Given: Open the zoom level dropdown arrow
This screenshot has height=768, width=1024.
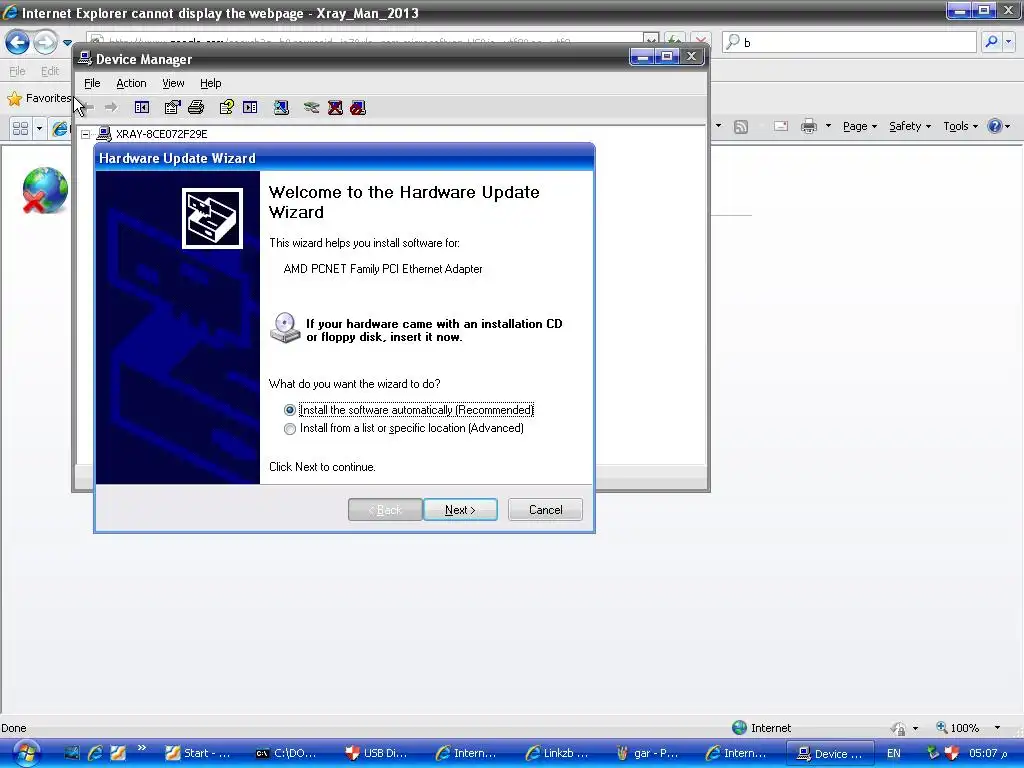Looking at the screenshot, I should [x=997, y=728].
